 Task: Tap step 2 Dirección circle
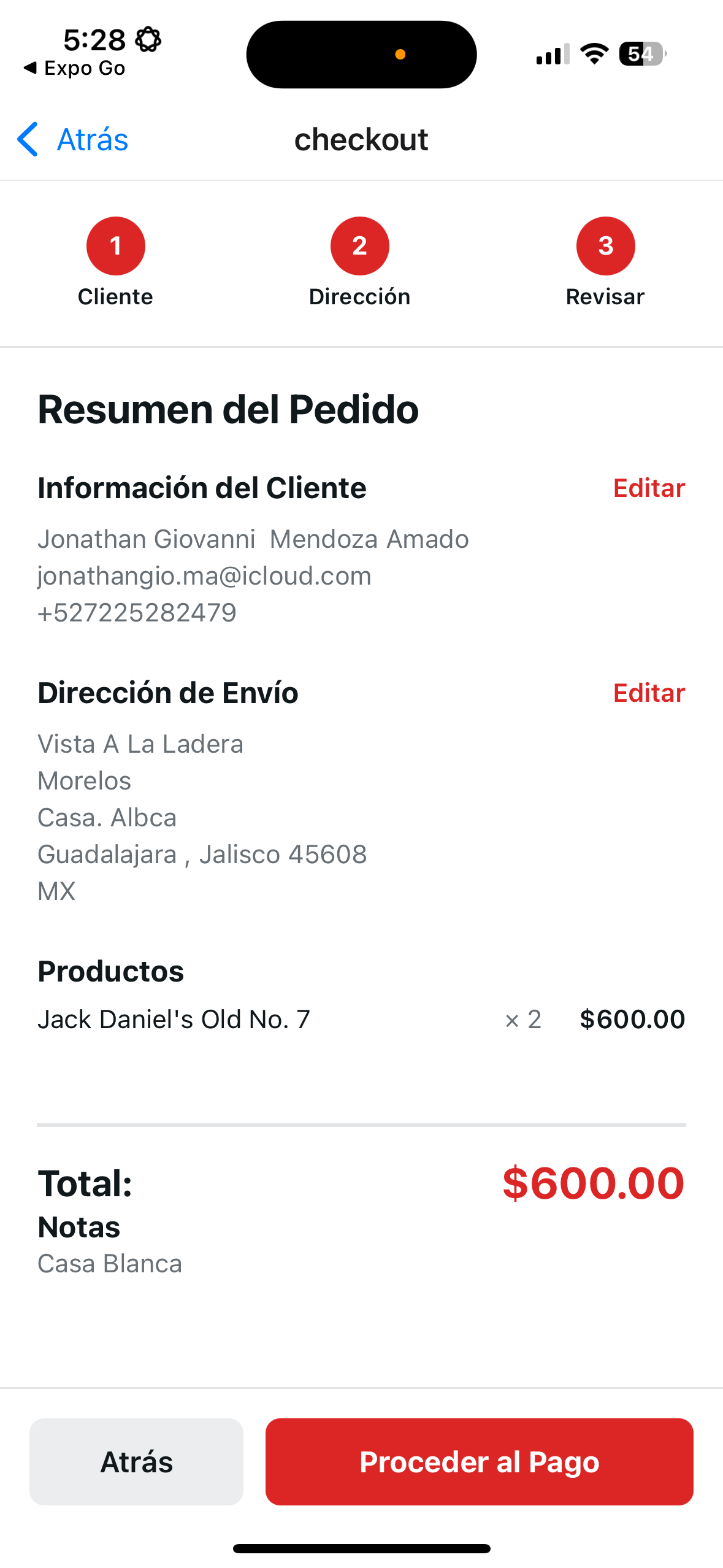coord(360,246)
